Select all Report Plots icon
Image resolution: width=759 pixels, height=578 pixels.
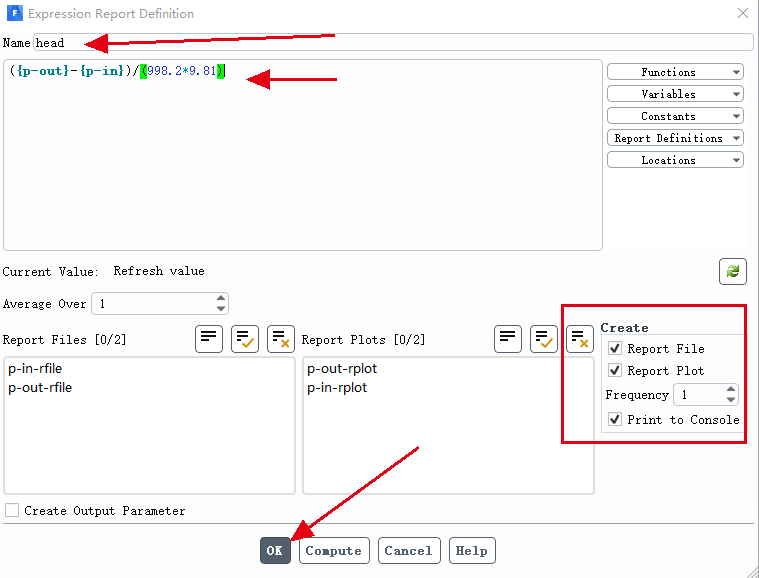(544, 339)
